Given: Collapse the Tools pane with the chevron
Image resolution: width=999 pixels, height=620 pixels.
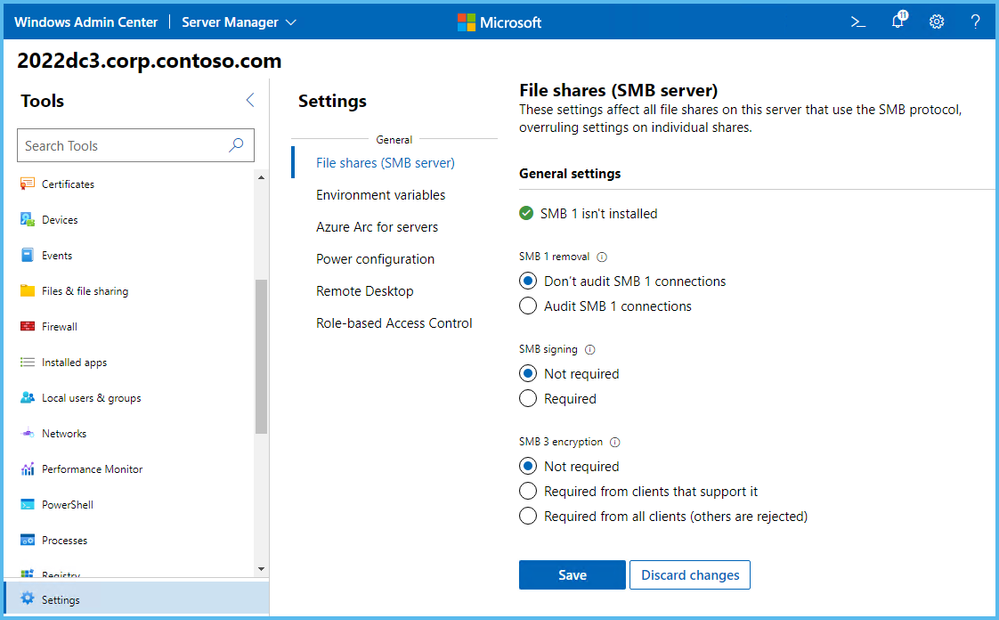Looking at the screenshot, I should pos(250,100).
